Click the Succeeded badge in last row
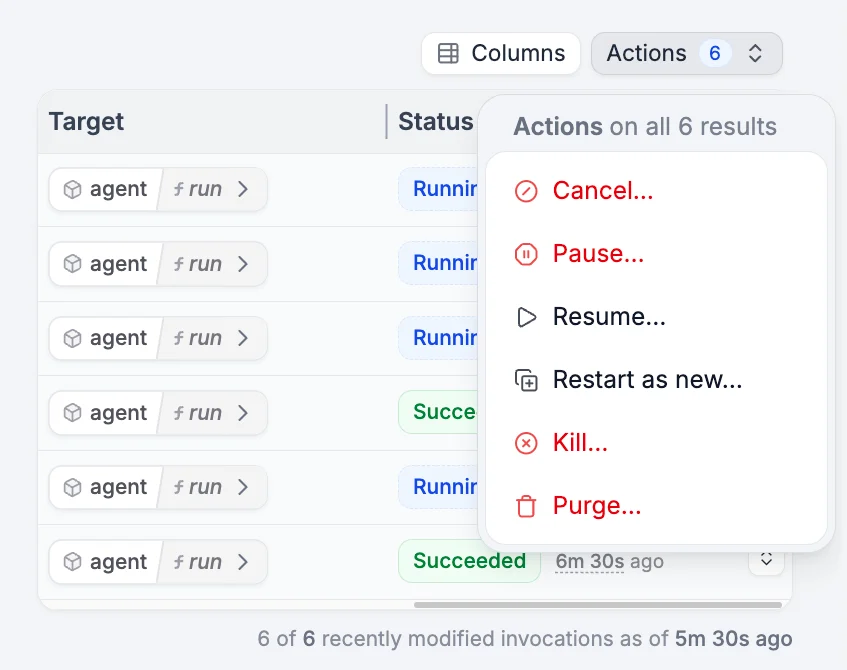Viewport: 847px width, 670px height. pyautogui.click(x=469, y=561)
